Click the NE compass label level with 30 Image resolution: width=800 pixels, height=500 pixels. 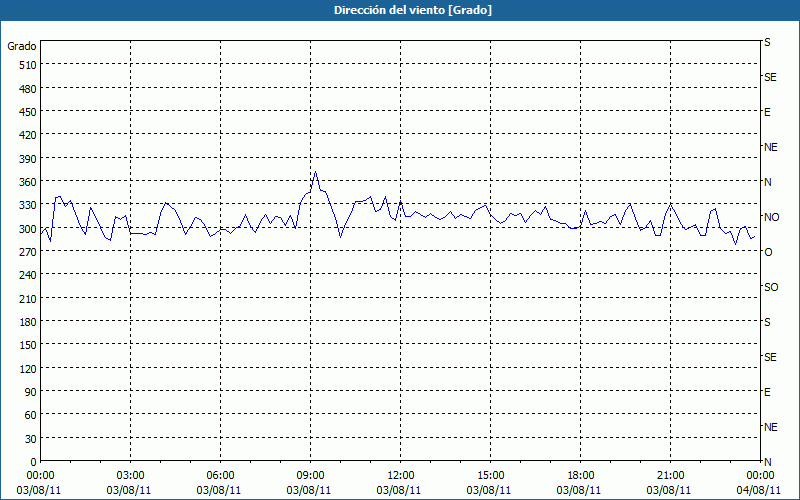(x=770, y=427)
